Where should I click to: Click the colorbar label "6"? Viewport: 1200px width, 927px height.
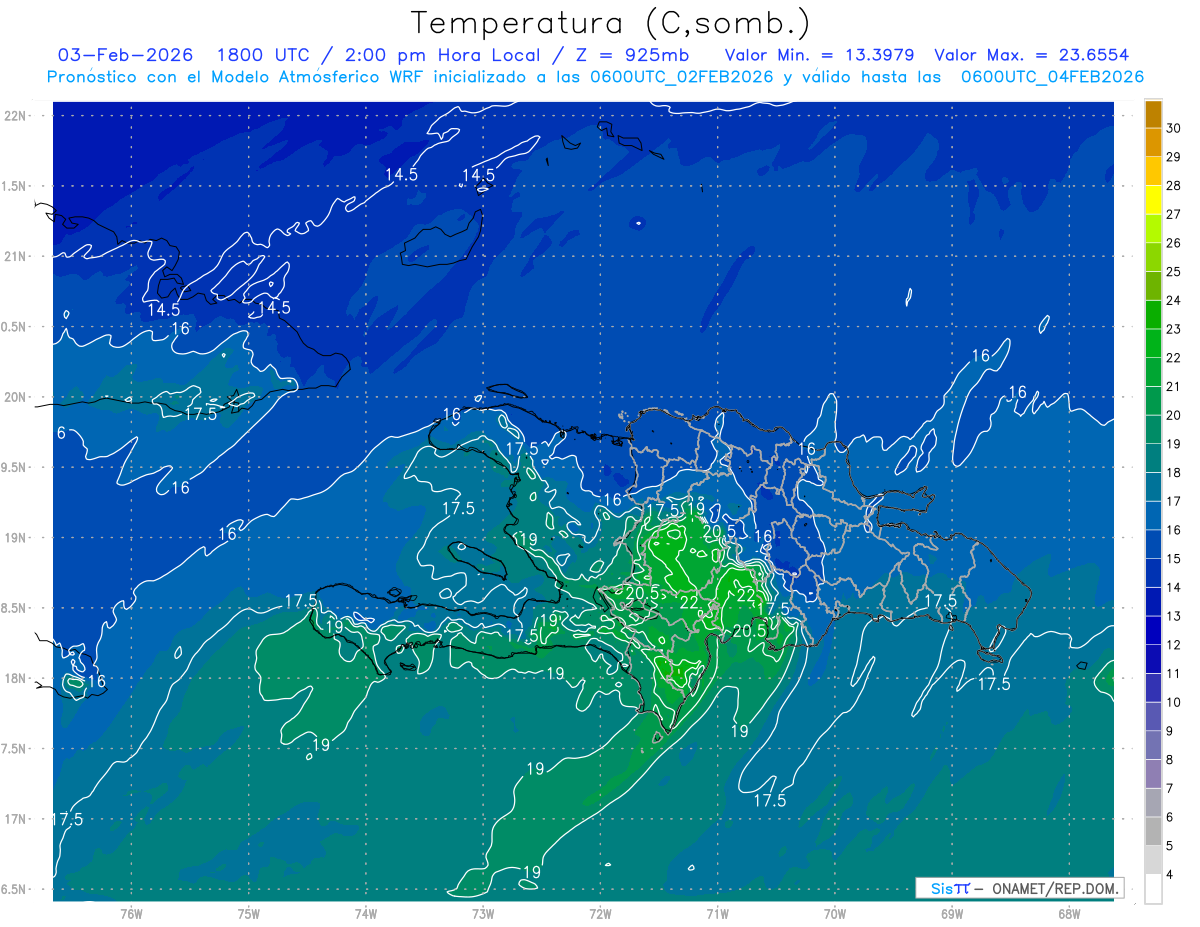click(x=1171, y=817)
